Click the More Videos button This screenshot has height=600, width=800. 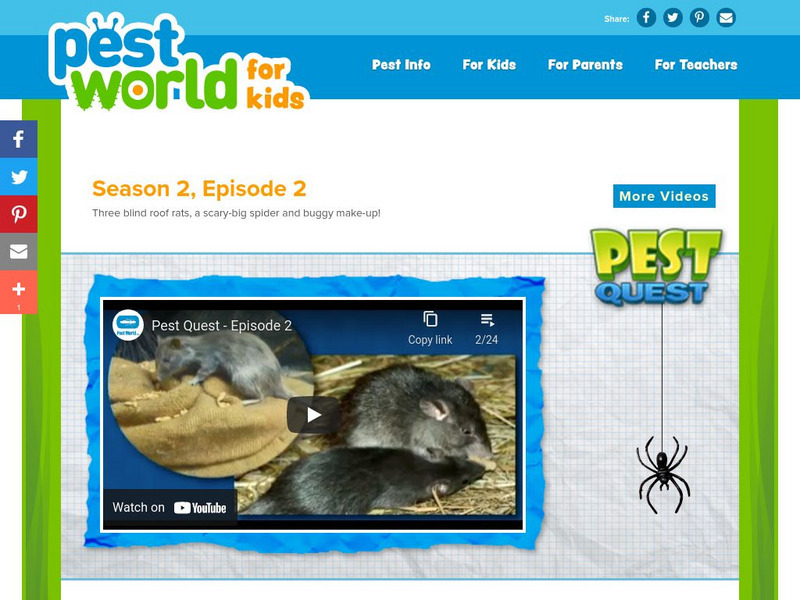[664, 196]
